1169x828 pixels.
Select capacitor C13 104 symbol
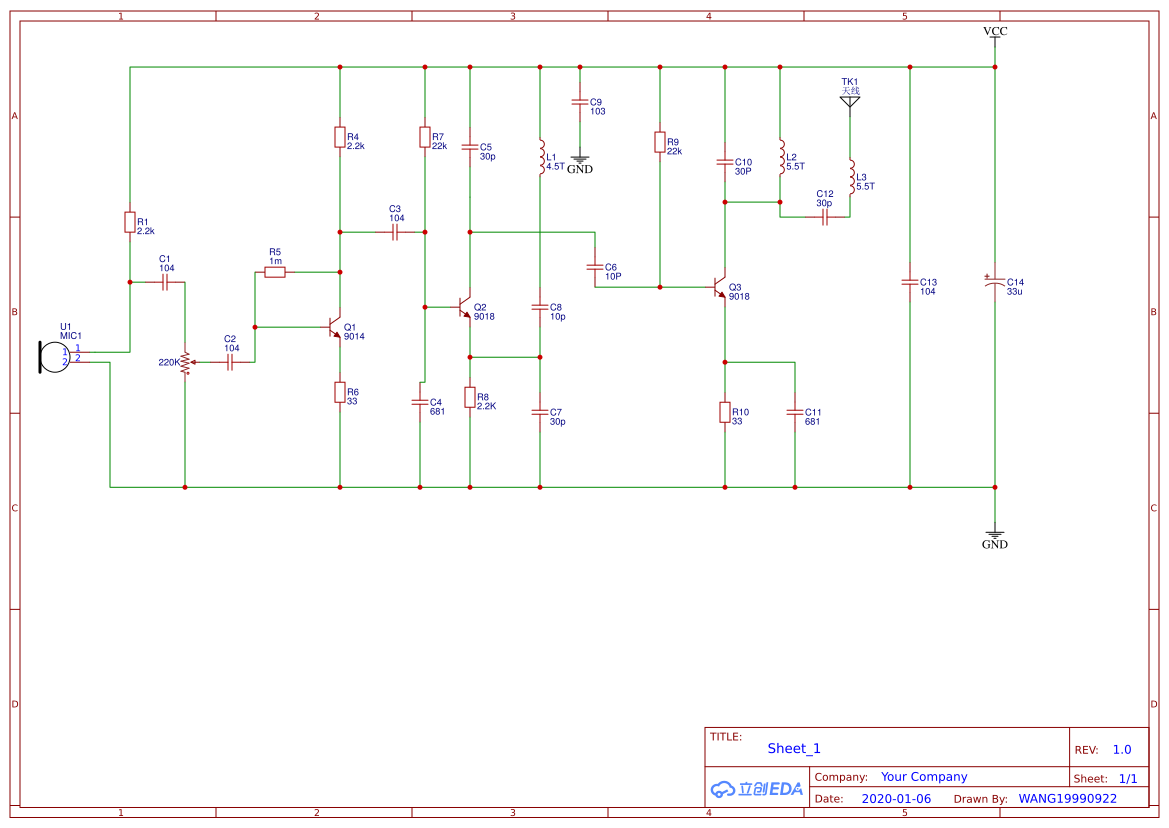pos(910,282)
